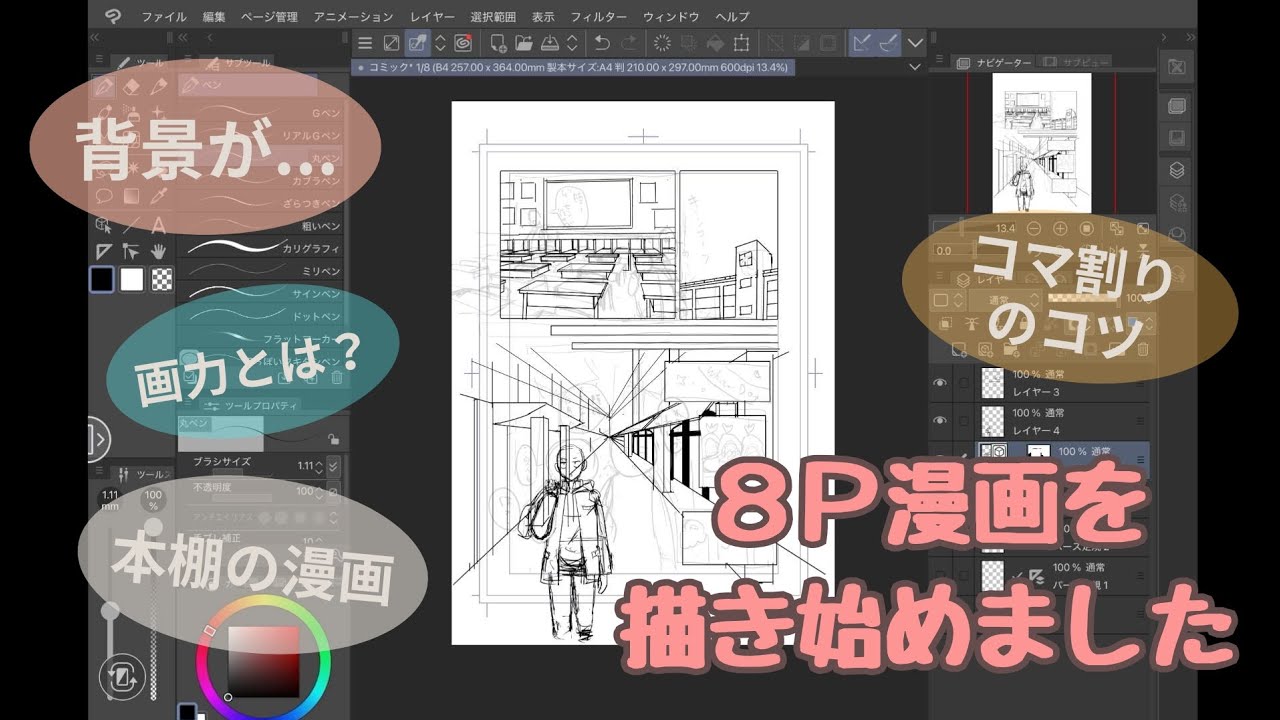Click the Scale/Rotate transform icon
The image size is (1280, 720).
pyautogui.click(x=741, y=43)
